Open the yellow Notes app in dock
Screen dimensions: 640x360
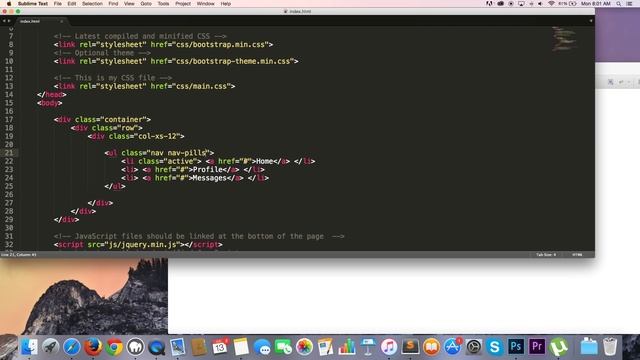241,347
